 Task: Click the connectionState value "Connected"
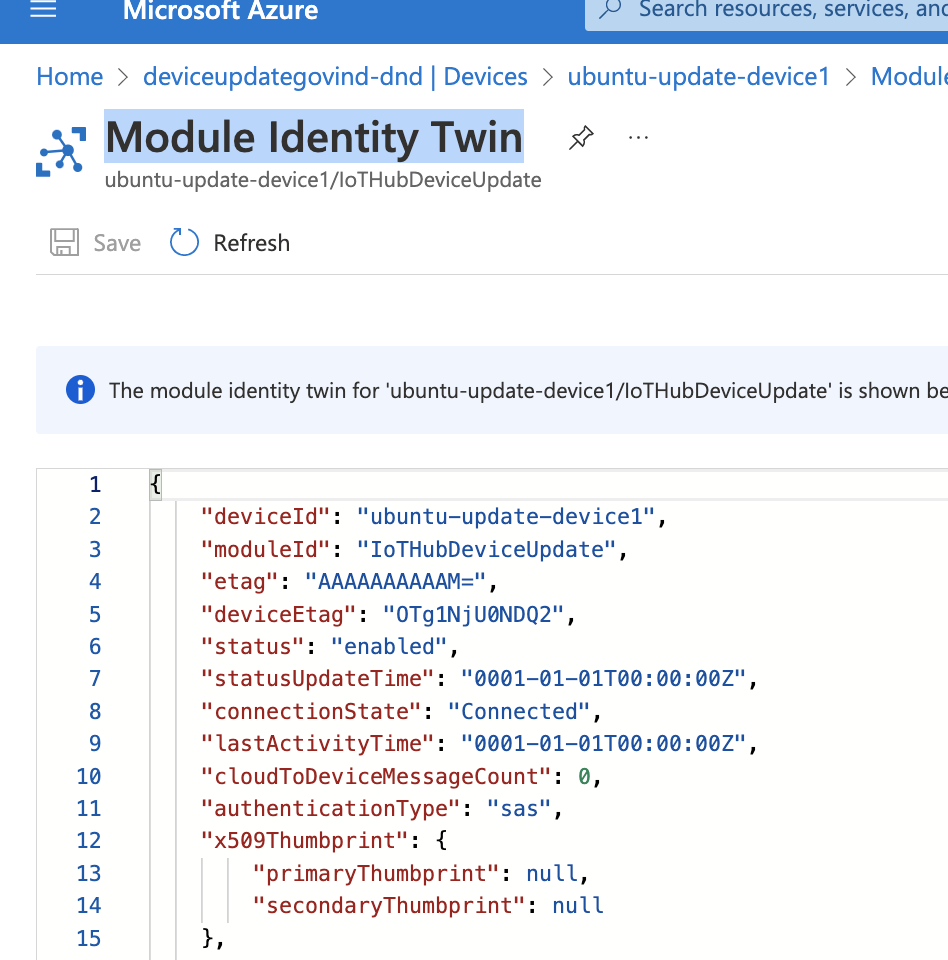point(519,711)
